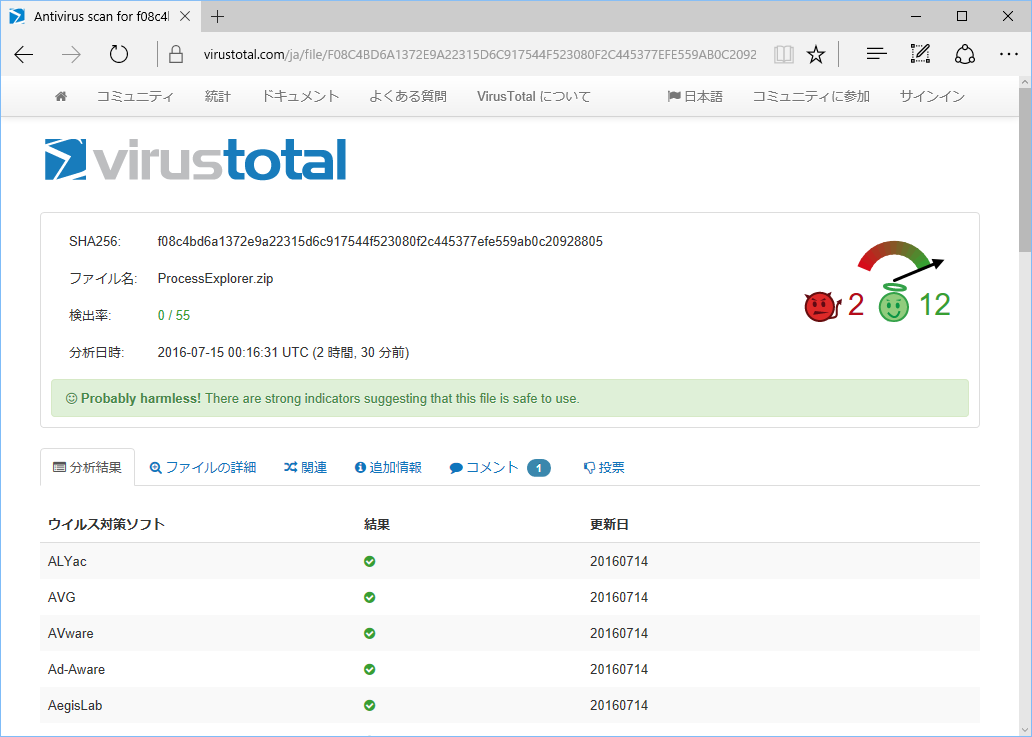The height and width of the screenshot is (737, 1032).
Task: Click Probably harmless! notice
Action: point(510,398)
